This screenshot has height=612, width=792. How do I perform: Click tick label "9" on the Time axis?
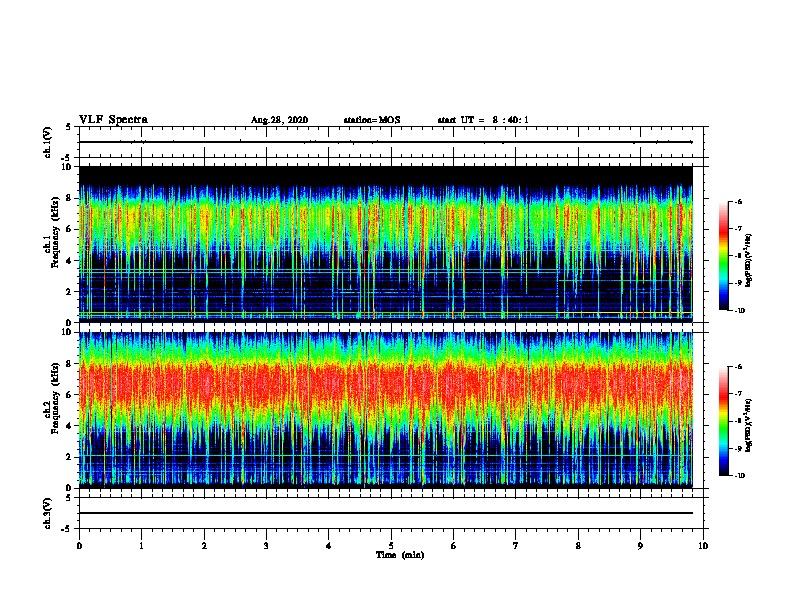coord(640,546)
